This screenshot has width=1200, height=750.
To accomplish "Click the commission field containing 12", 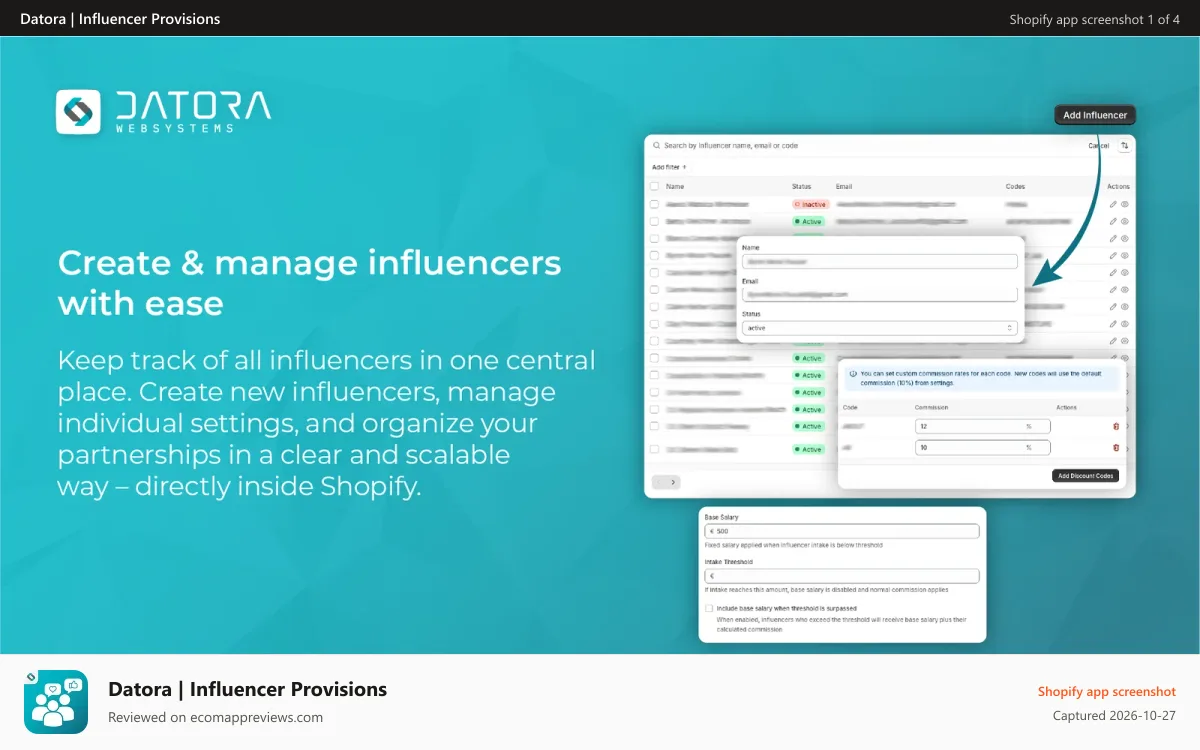I will (x=983, y=426).
